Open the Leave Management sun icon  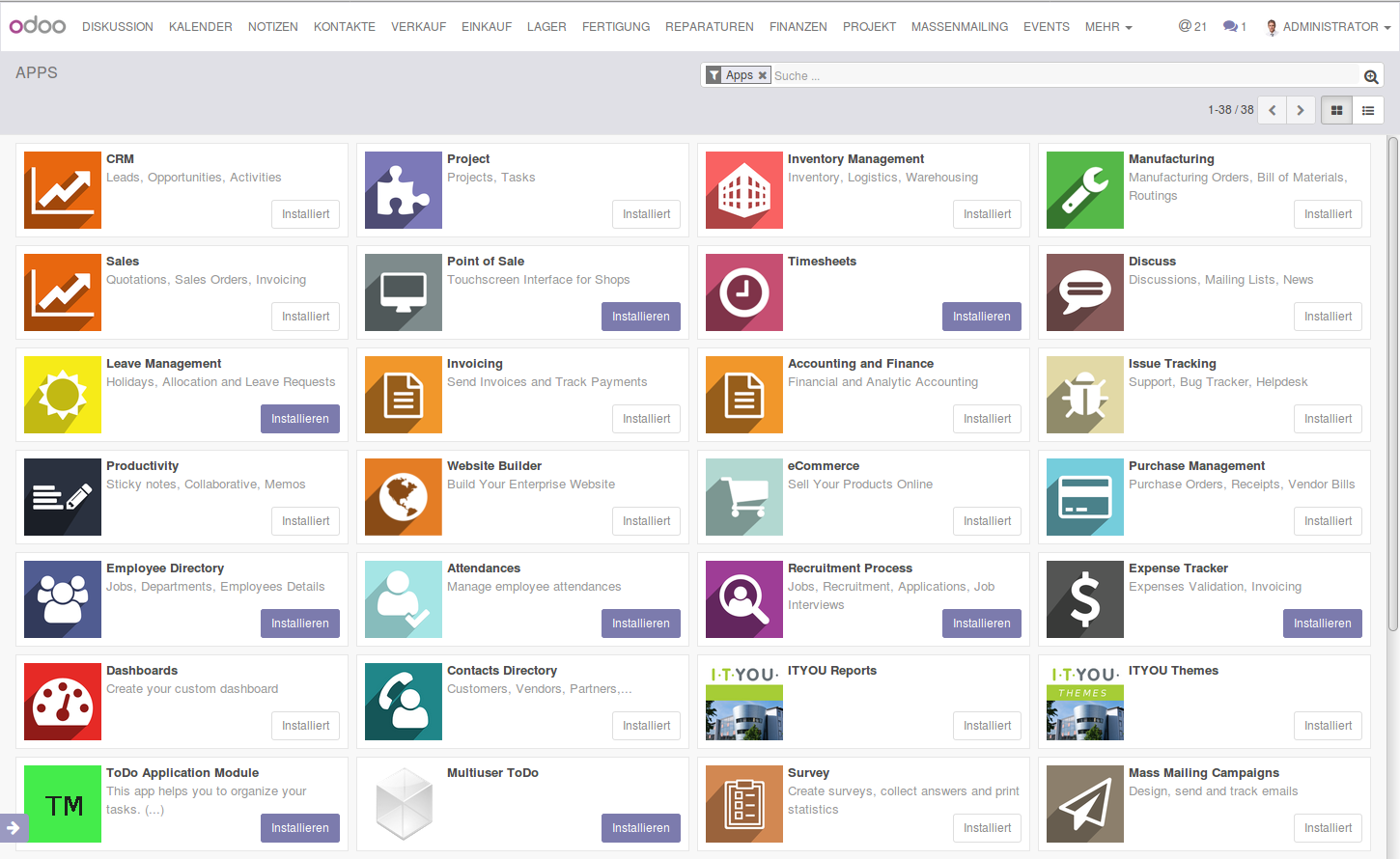[x=63, y=395]
